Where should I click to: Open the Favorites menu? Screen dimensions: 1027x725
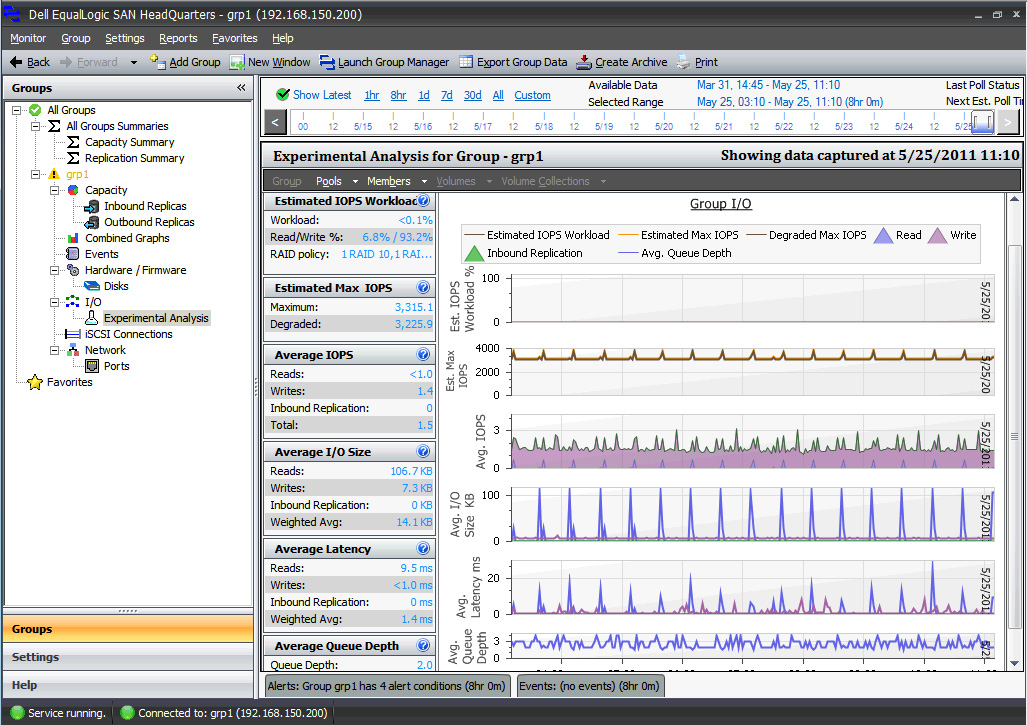pos(234,38)
